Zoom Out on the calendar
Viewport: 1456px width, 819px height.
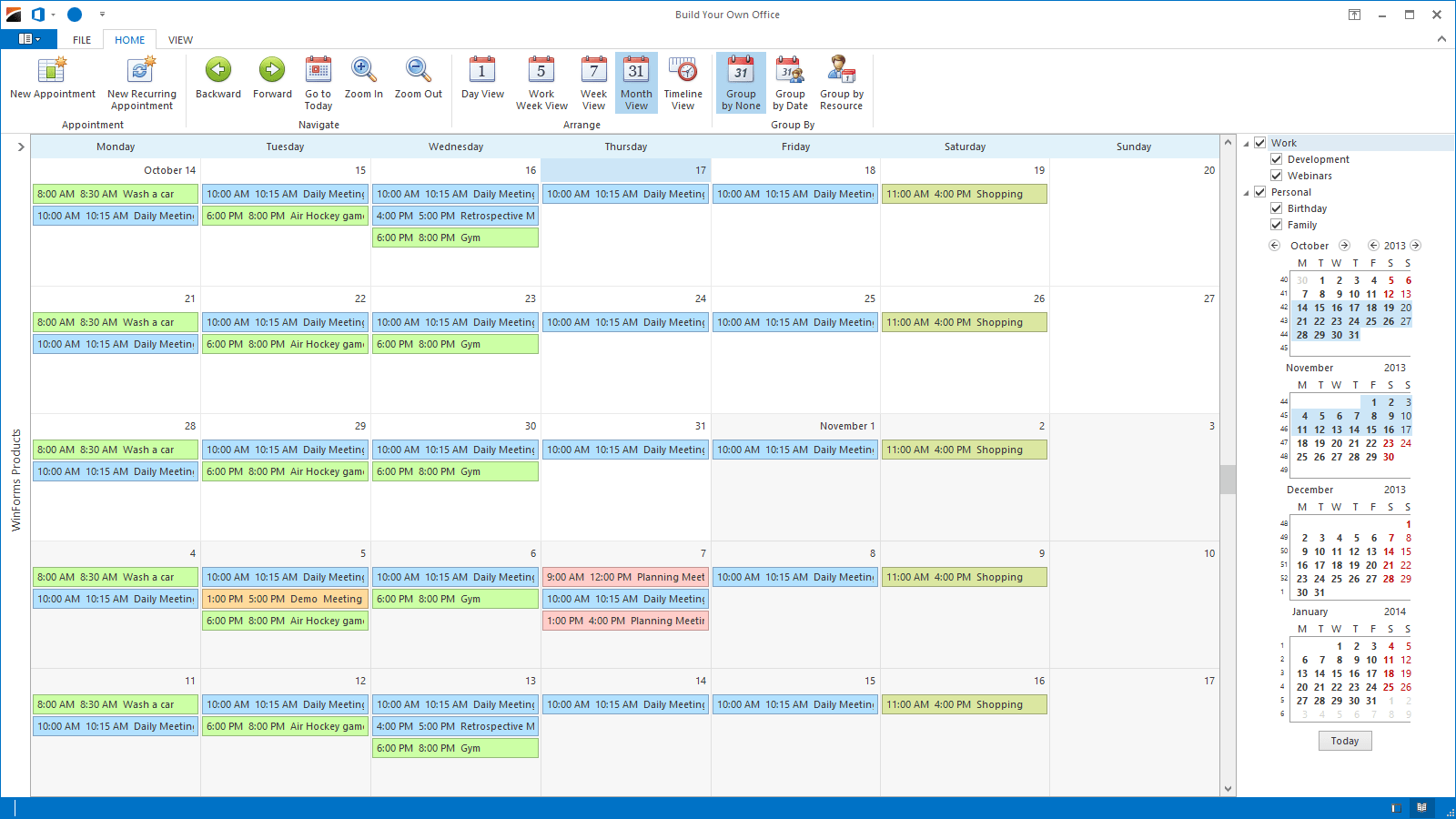[x=419, y=78]
